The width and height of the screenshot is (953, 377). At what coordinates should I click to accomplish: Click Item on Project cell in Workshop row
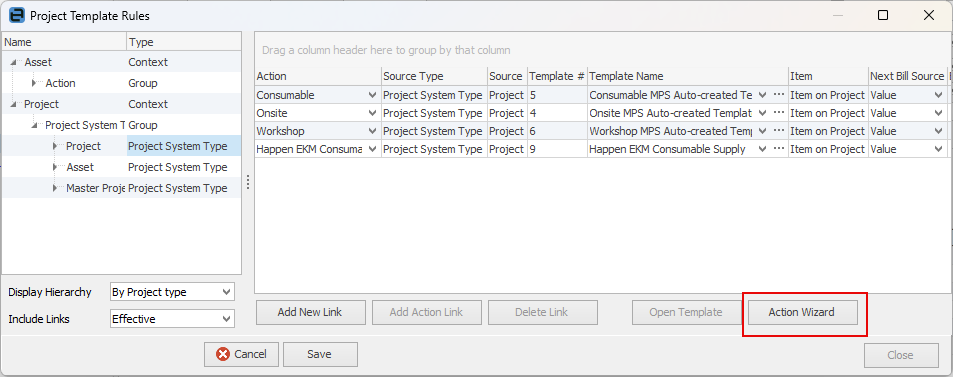coord(828,131)
